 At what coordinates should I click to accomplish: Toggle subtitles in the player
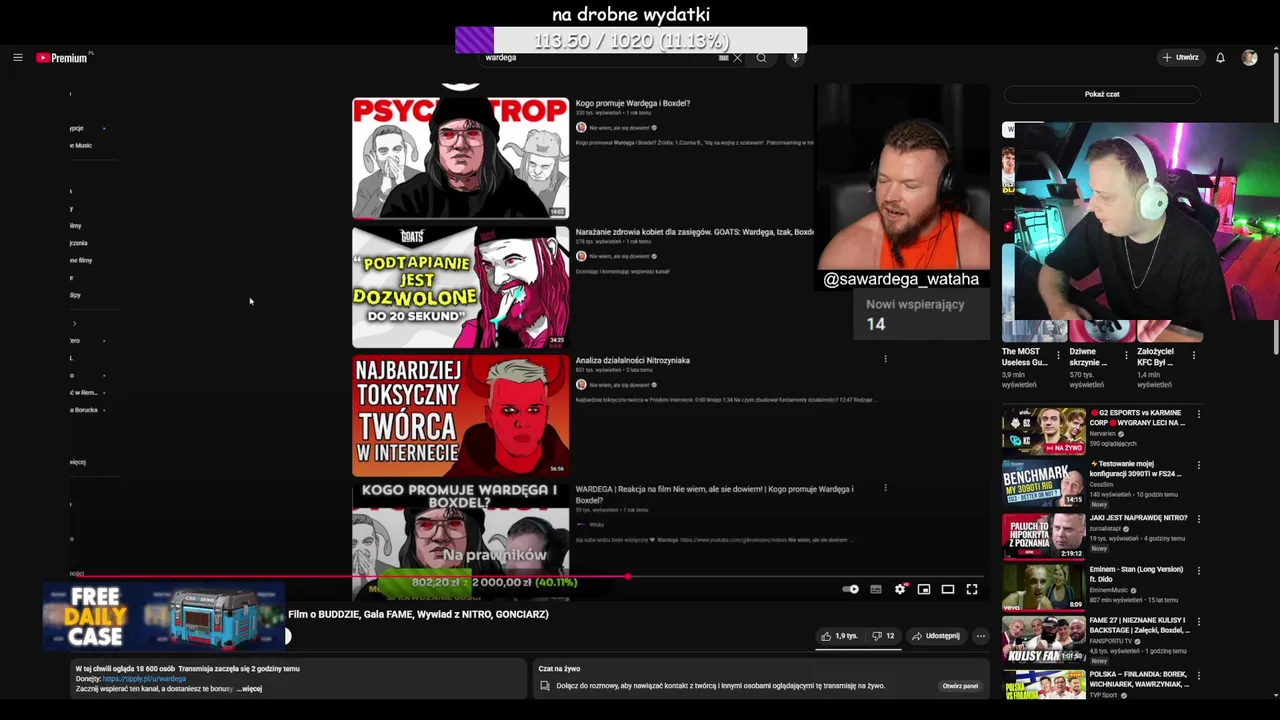click(876, 589)
